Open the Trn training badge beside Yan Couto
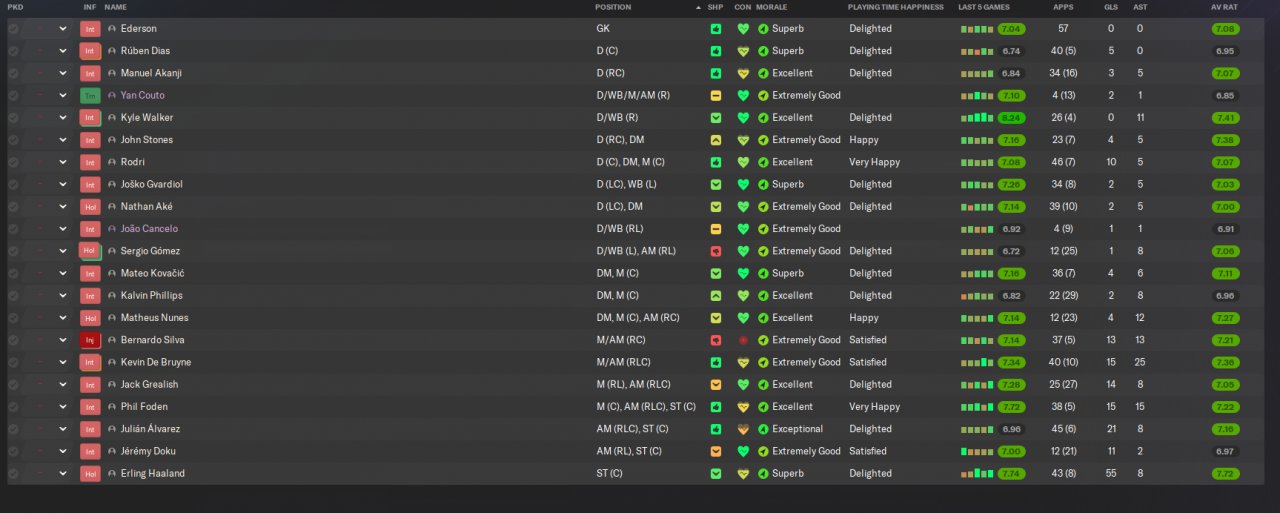The height and width of the screenshot is (513, 1280). 90,96
